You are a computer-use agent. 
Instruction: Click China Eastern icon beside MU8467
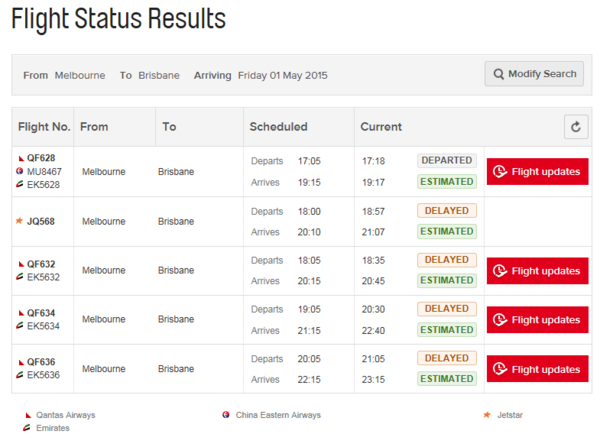[x=19, y=172]
